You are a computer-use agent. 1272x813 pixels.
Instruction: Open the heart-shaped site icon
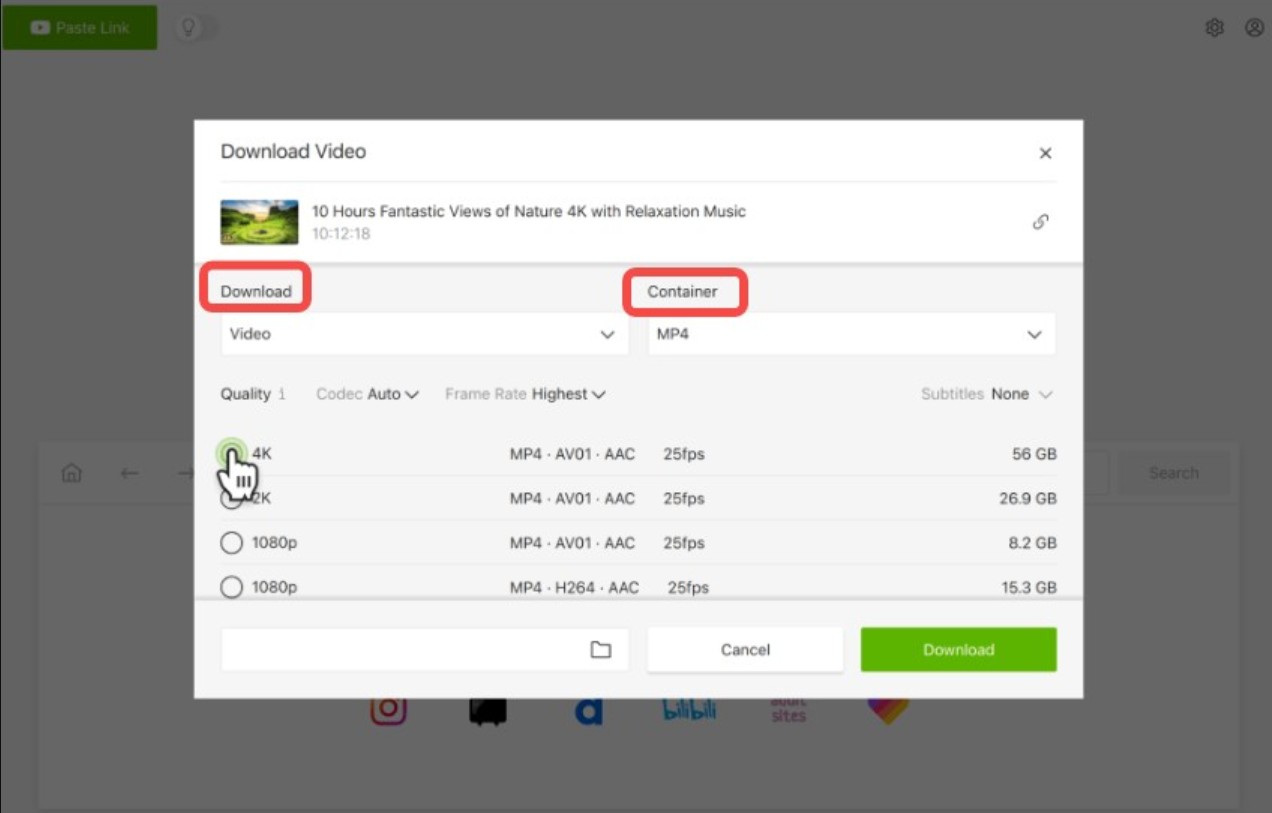pos(888,710)
